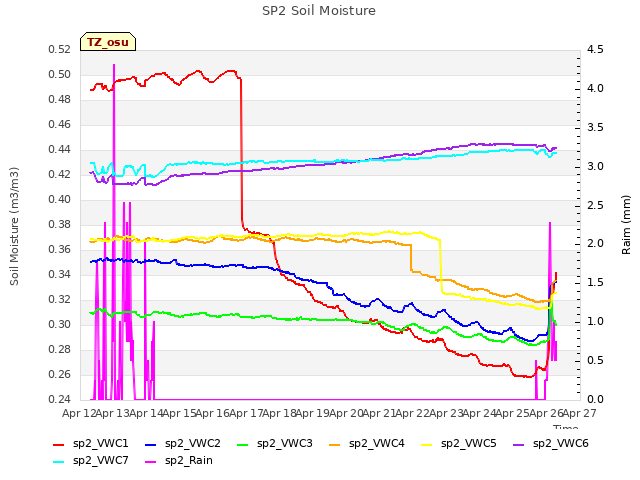Click the sp2_VWC1 legend label
The image size is (640, 480).
point(101,444)
